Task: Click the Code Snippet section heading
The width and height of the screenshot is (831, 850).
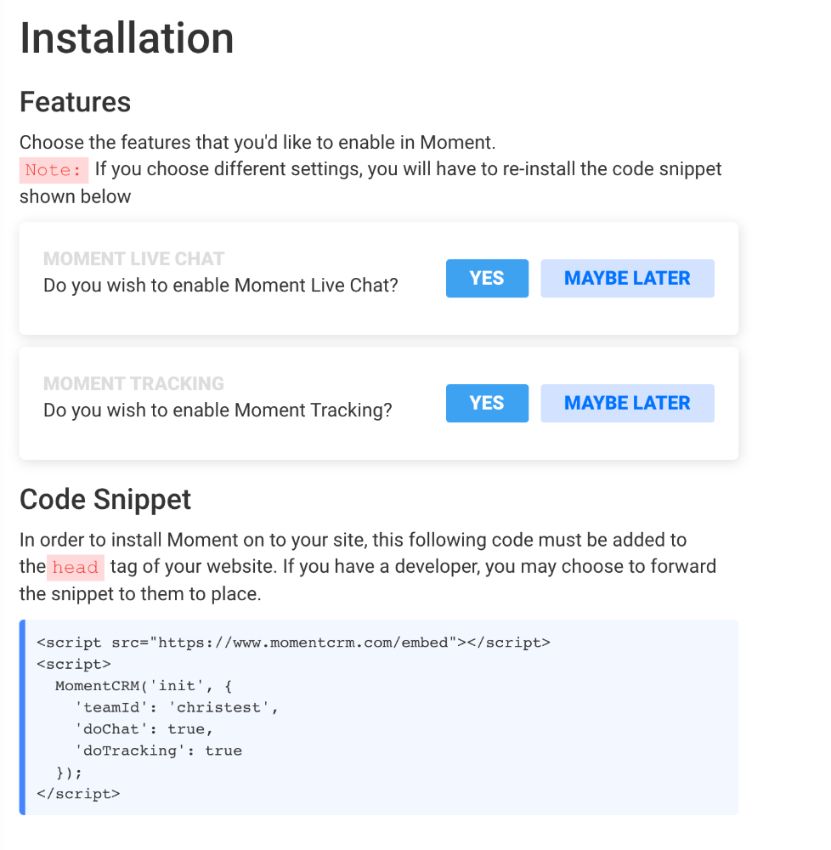Action: tap(106, 499)
